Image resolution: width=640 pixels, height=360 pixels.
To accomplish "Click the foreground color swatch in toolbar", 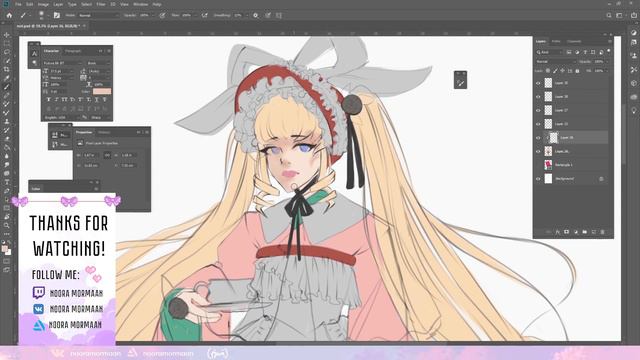I will 4,249.
